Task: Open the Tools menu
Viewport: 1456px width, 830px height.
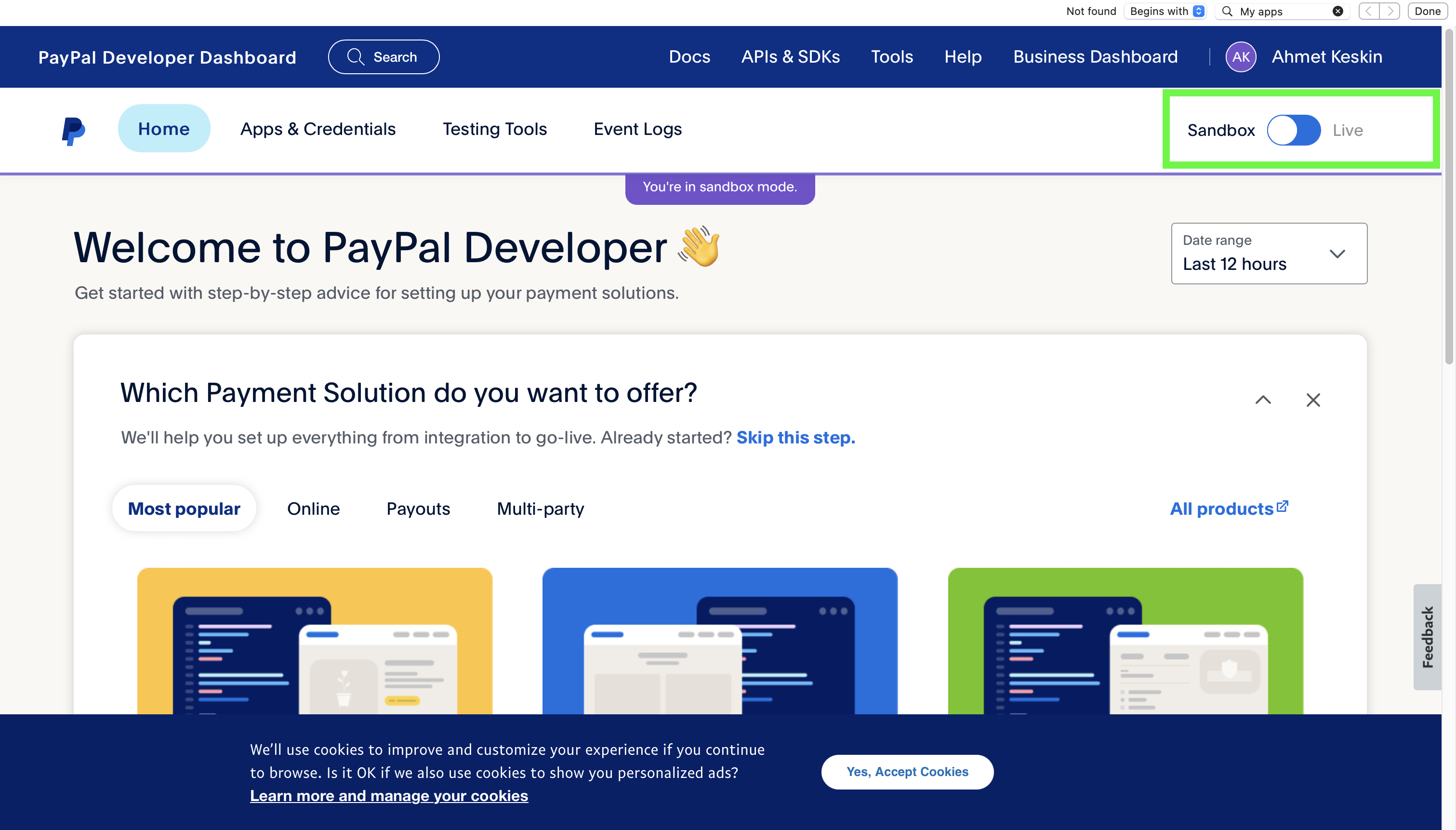Action: coord(891,57)
